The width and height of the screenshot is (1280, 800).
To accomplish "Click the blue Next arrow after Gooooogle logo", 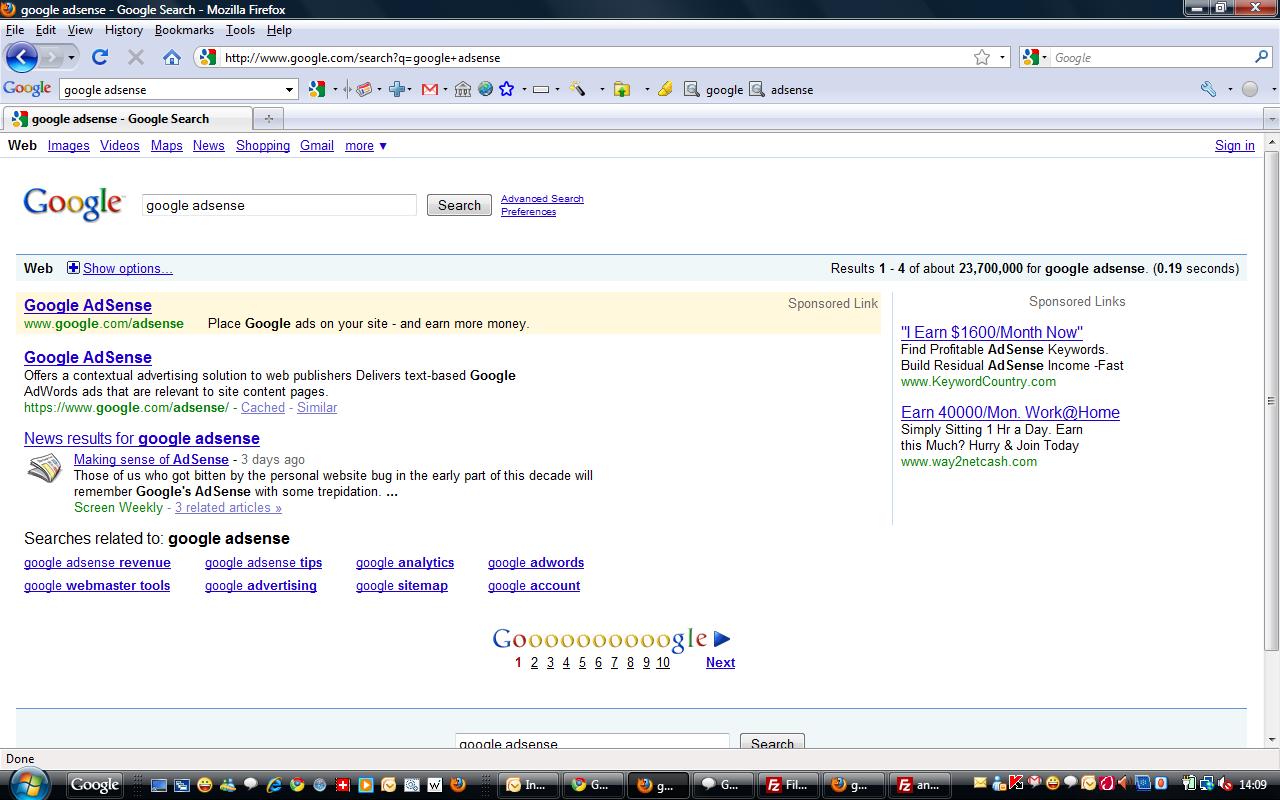I will click(722, 639).
